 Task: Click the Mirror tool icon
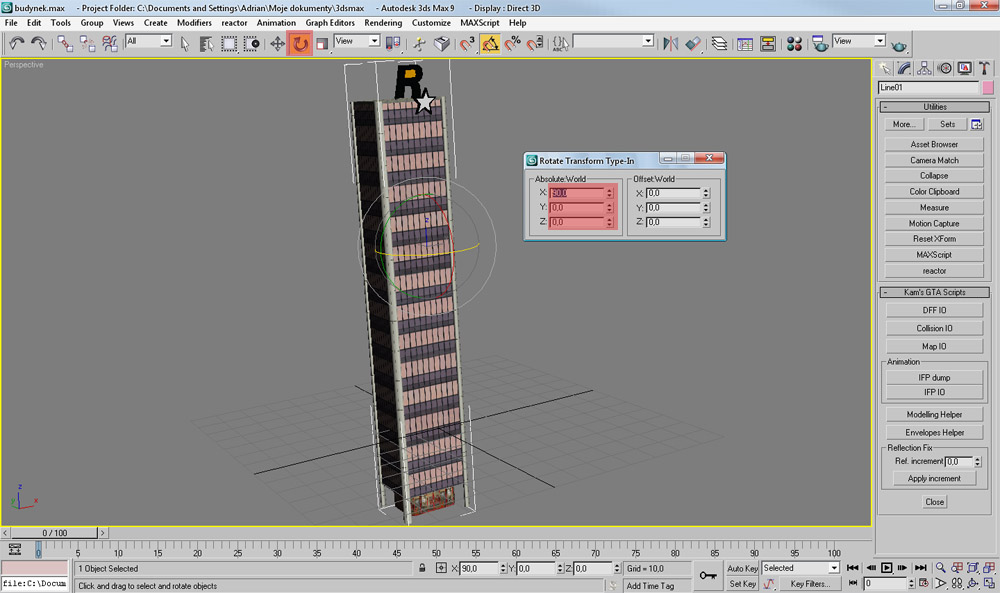[670, 43]
